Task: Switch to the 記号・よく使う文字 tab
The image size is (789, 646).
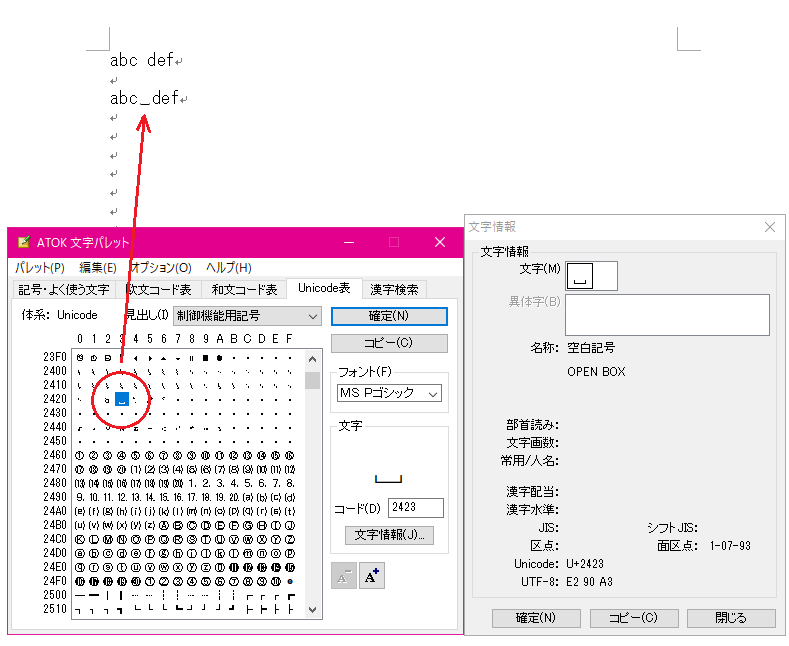Action: [x=63, y=289]
